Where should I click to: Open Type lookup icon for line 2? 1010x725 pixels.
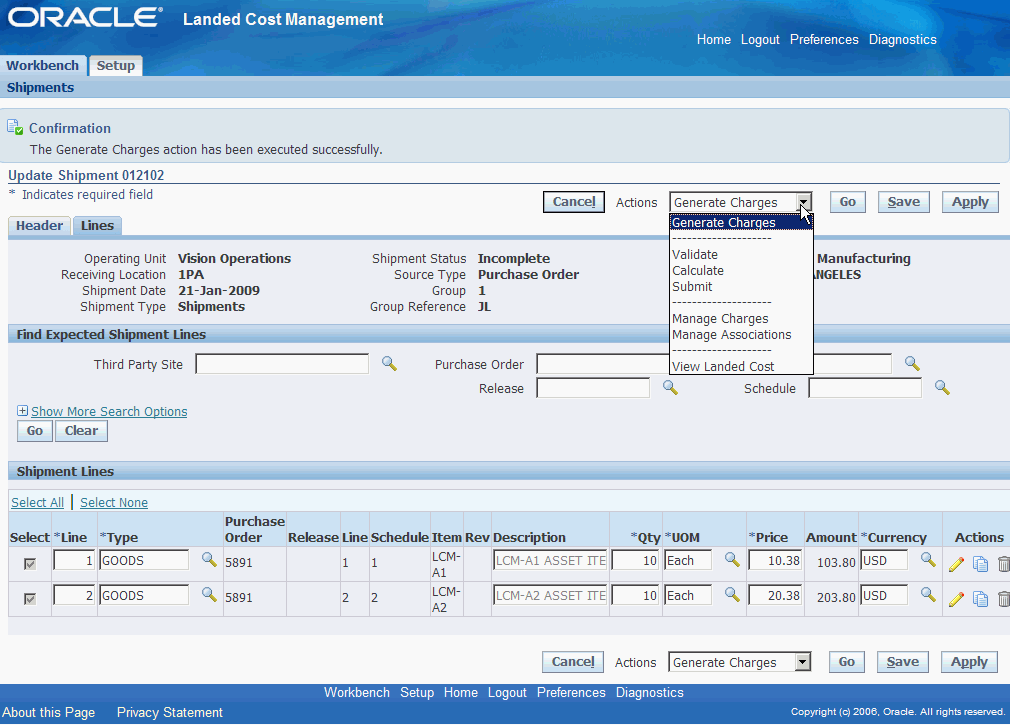(x=209, y=594)
